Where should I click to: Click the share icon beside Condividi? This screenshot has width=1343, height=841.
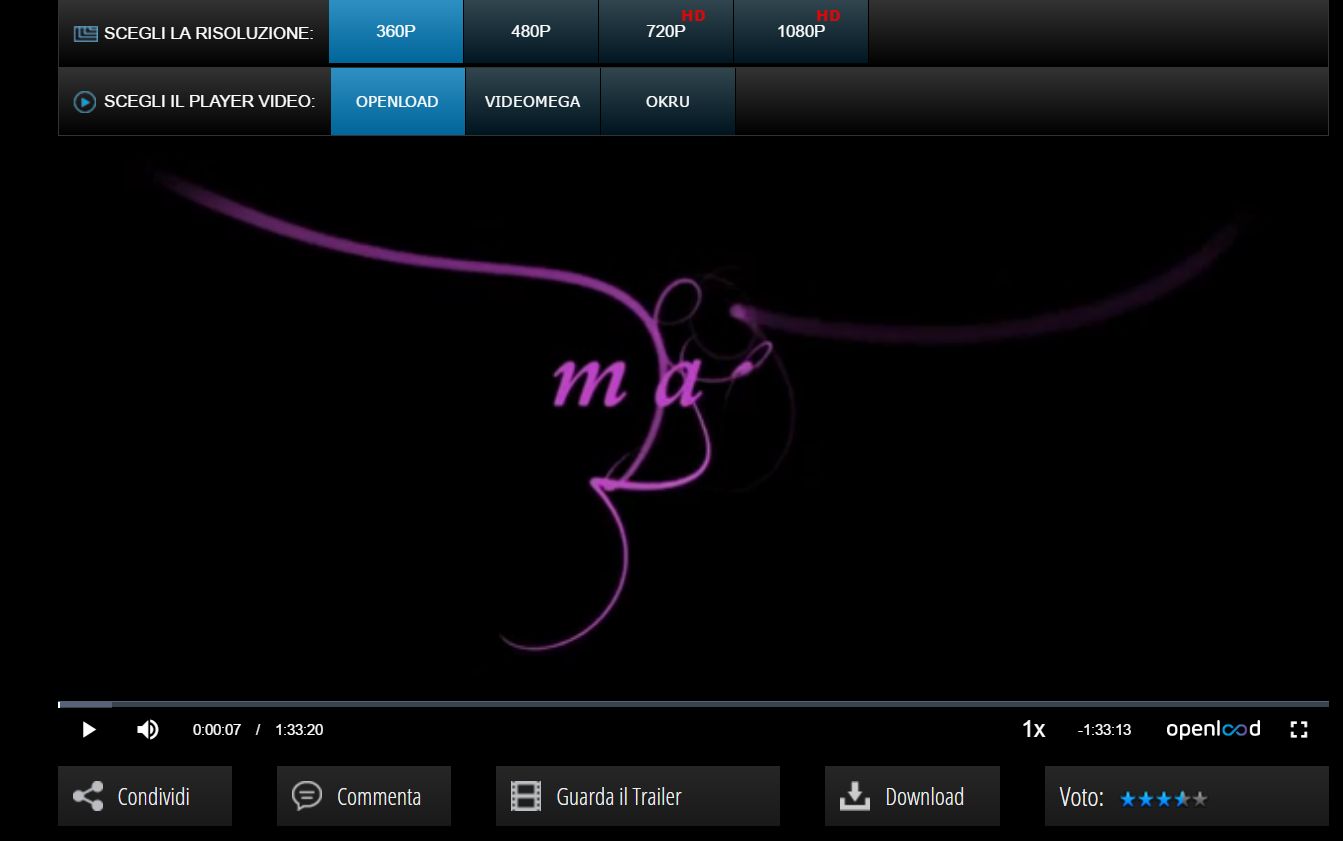tap(88, 797)
